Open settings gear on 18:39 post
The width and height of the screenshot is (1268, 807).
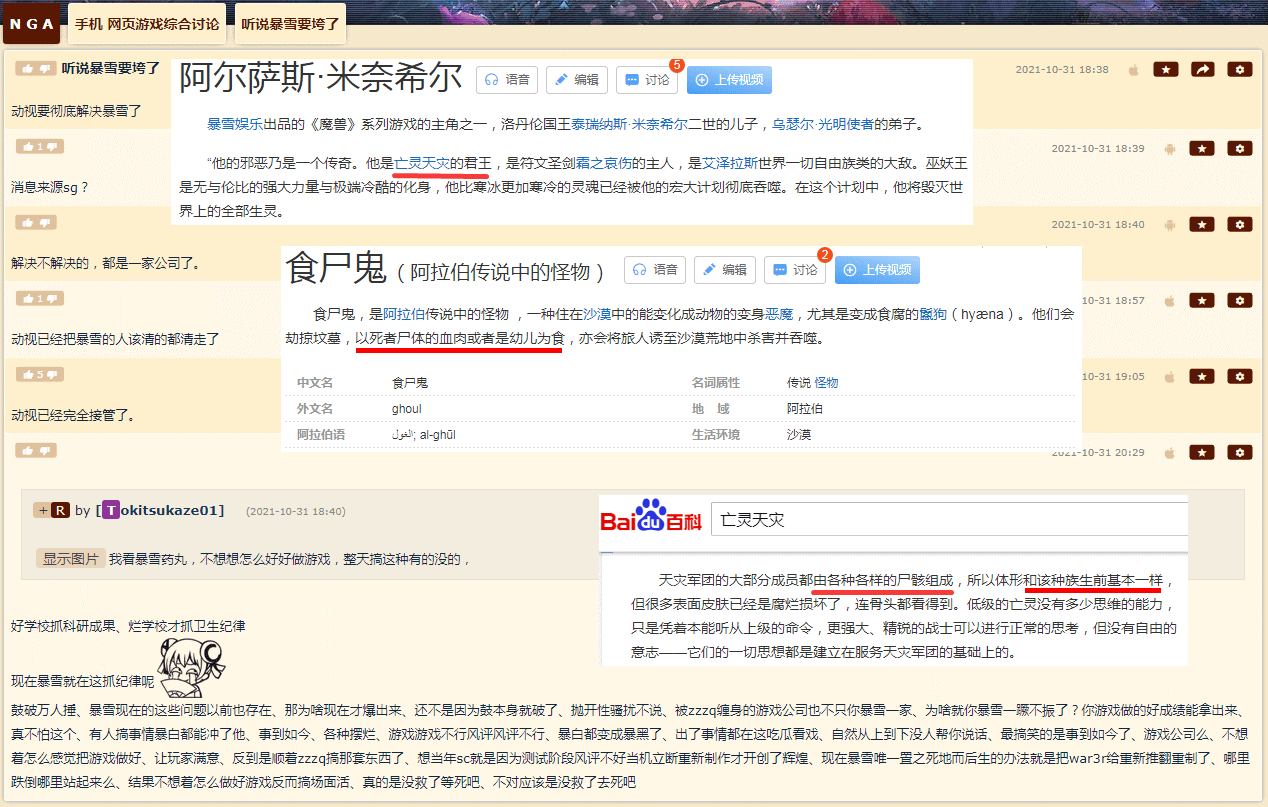(1240, 148)
